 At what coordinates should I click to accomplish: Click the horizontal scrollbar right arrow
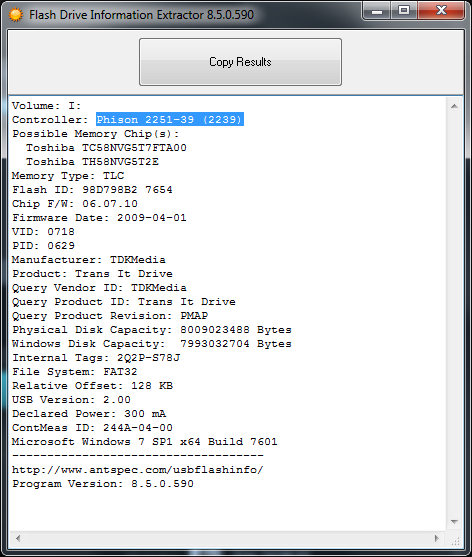[437, 538]
